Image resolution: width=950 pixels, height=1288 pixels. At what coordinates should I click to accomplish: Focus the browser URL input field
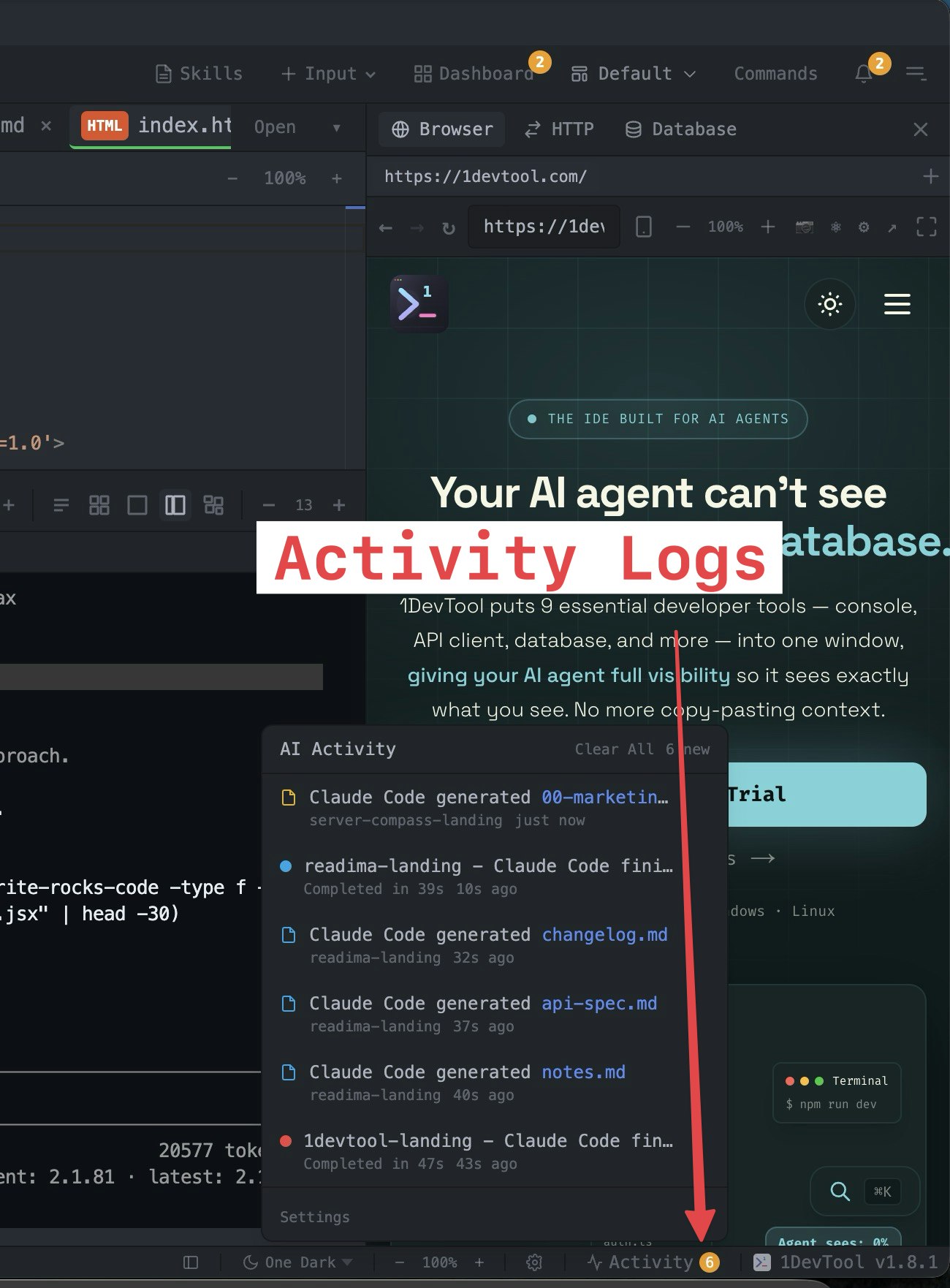point(544,227)
